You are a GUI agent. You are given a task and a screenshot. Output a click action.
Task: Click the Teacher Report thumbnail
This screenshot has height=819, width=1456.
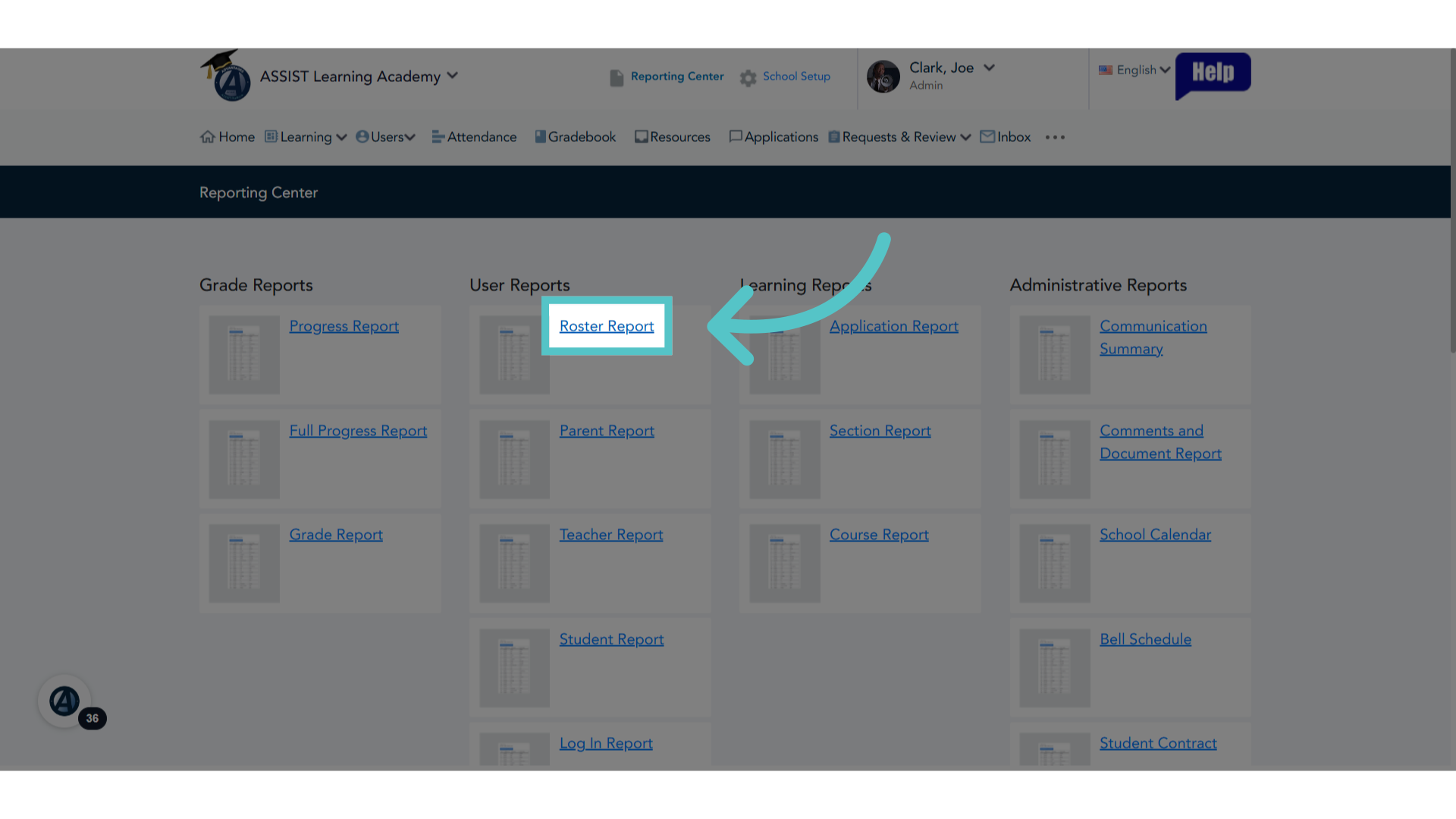[514, 563]
